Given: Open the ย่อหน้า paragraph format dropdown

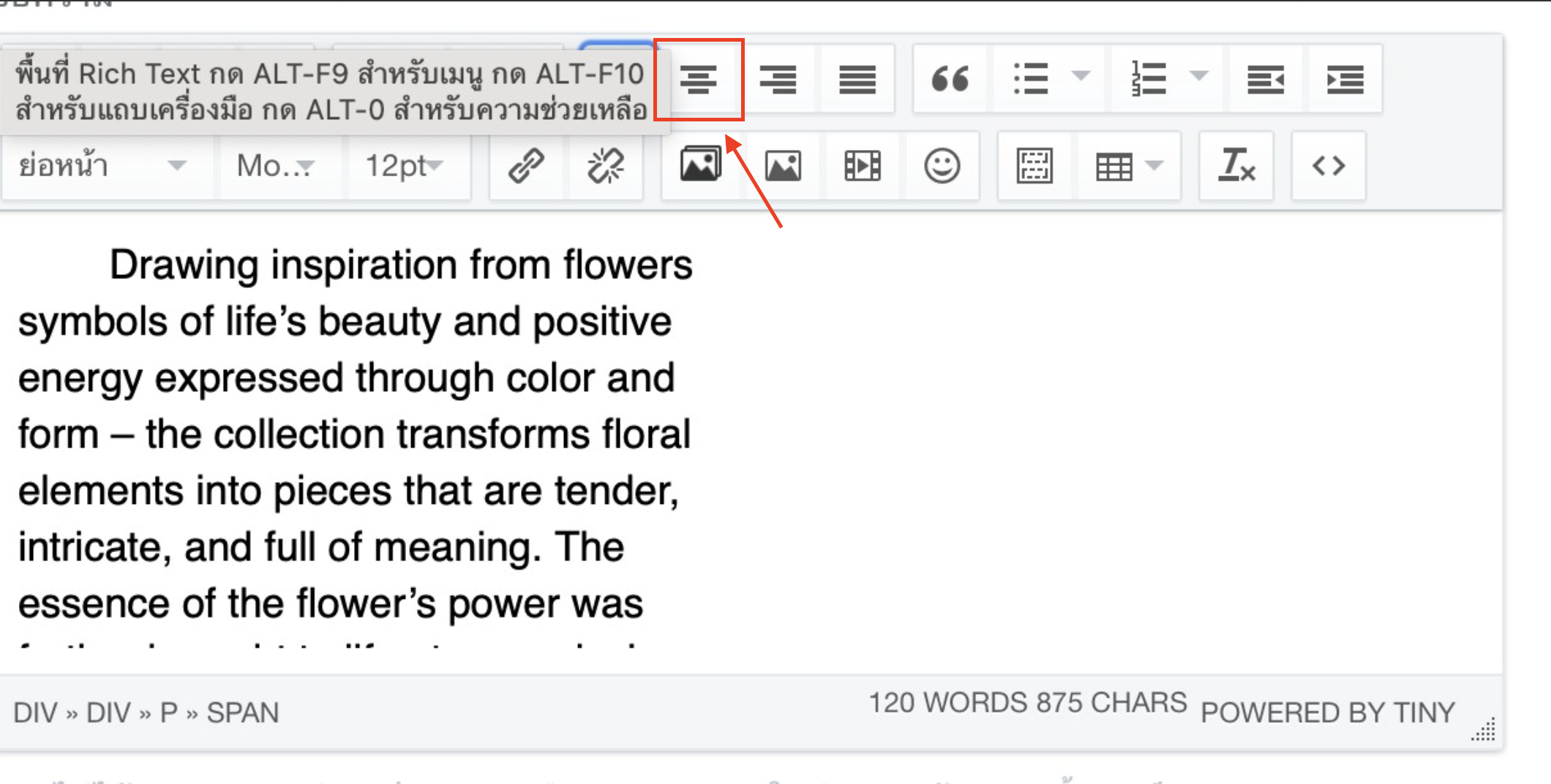Looking at the screenshot, I should [x=102, y=166].
